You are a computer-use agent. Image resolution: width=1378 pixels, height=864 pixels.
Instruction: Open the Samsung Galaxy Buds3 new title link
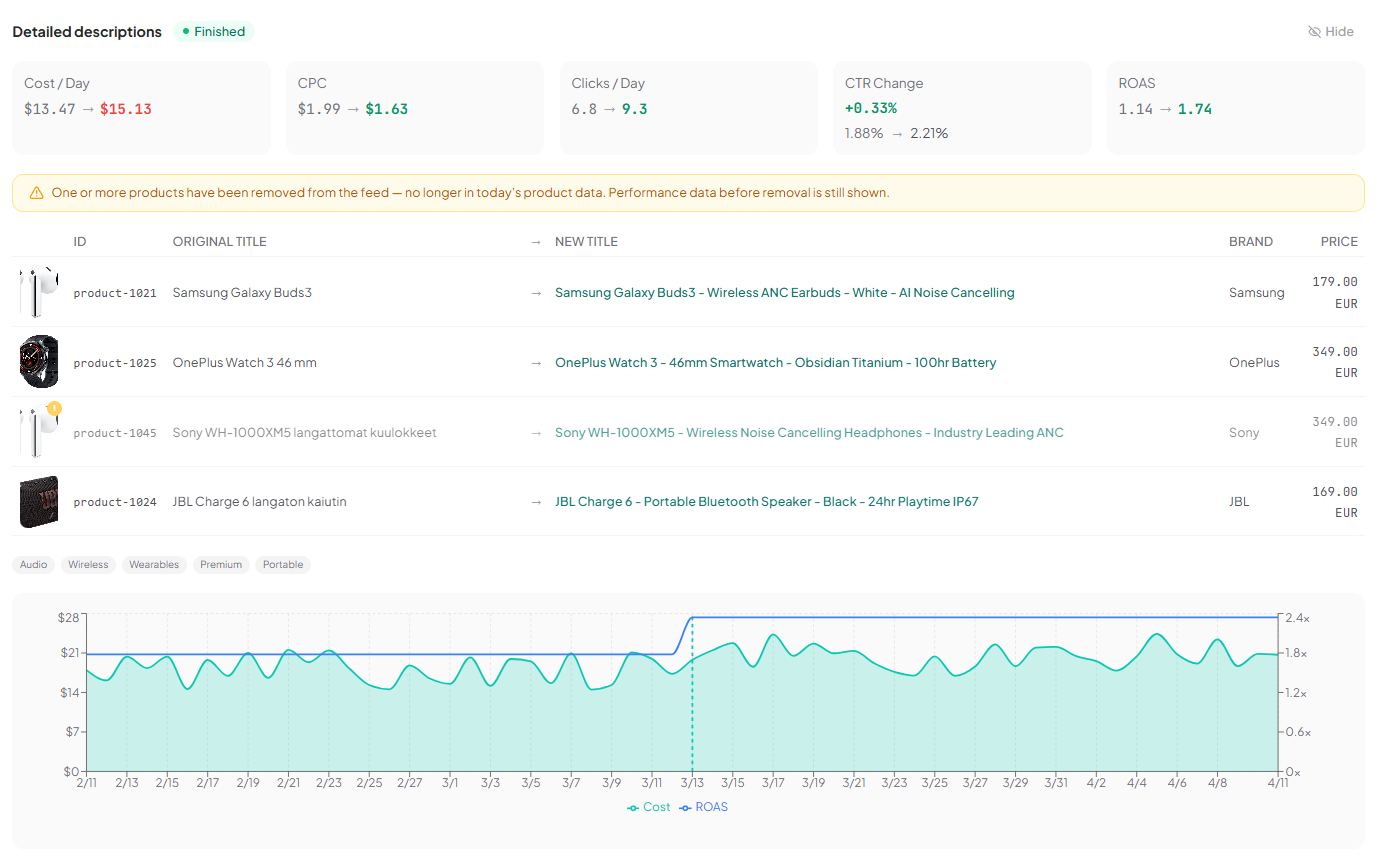785,292
